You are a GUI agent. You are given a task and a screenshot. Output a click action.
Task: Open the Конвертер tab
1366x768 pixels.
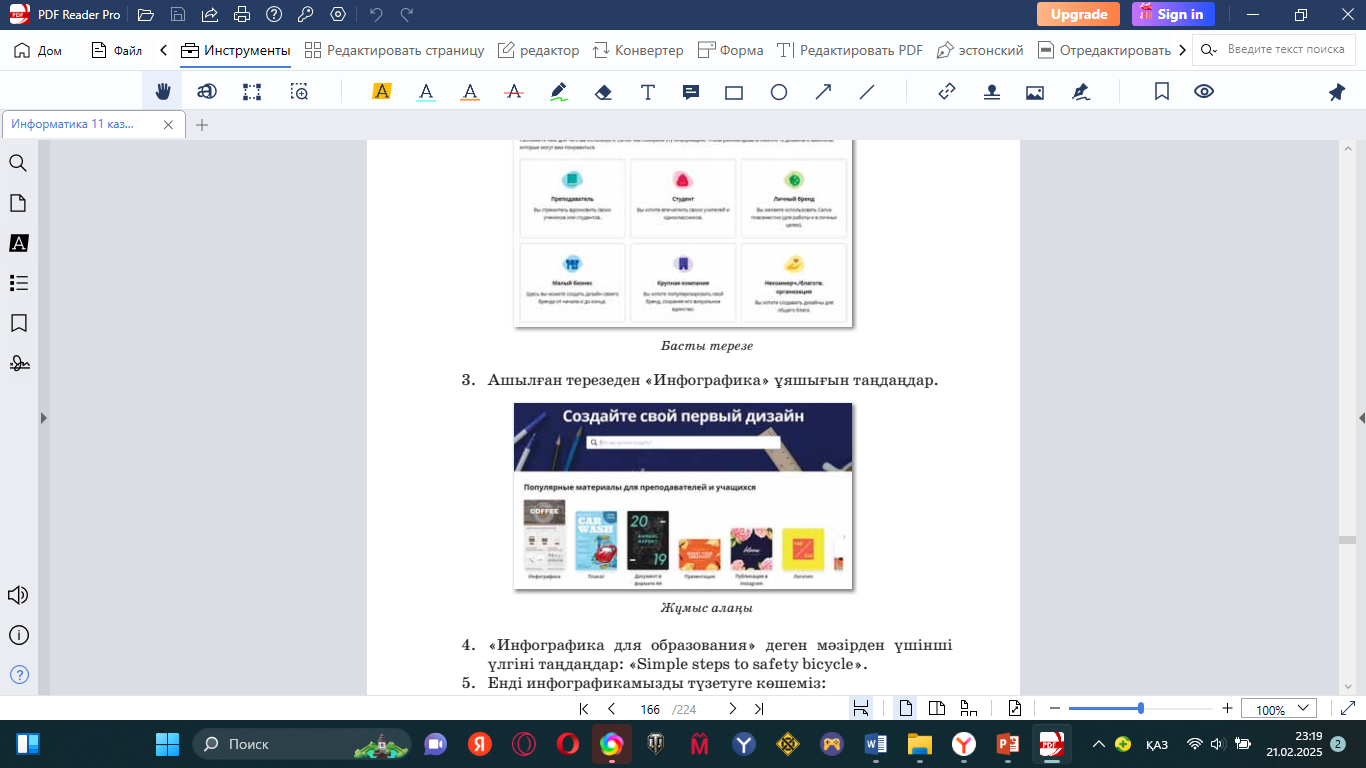click(x=638, y=50)
